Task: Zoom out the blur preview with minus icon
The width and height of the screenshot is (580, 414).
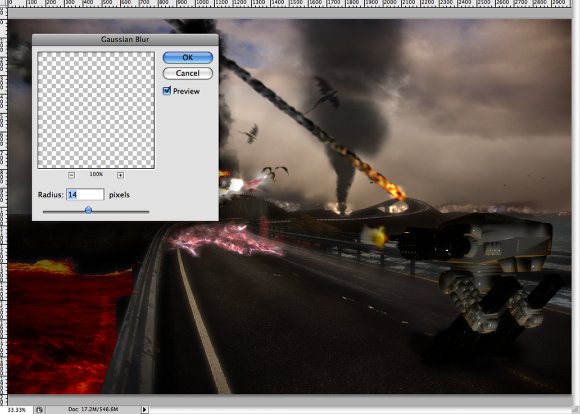Action: pos(72,175)
